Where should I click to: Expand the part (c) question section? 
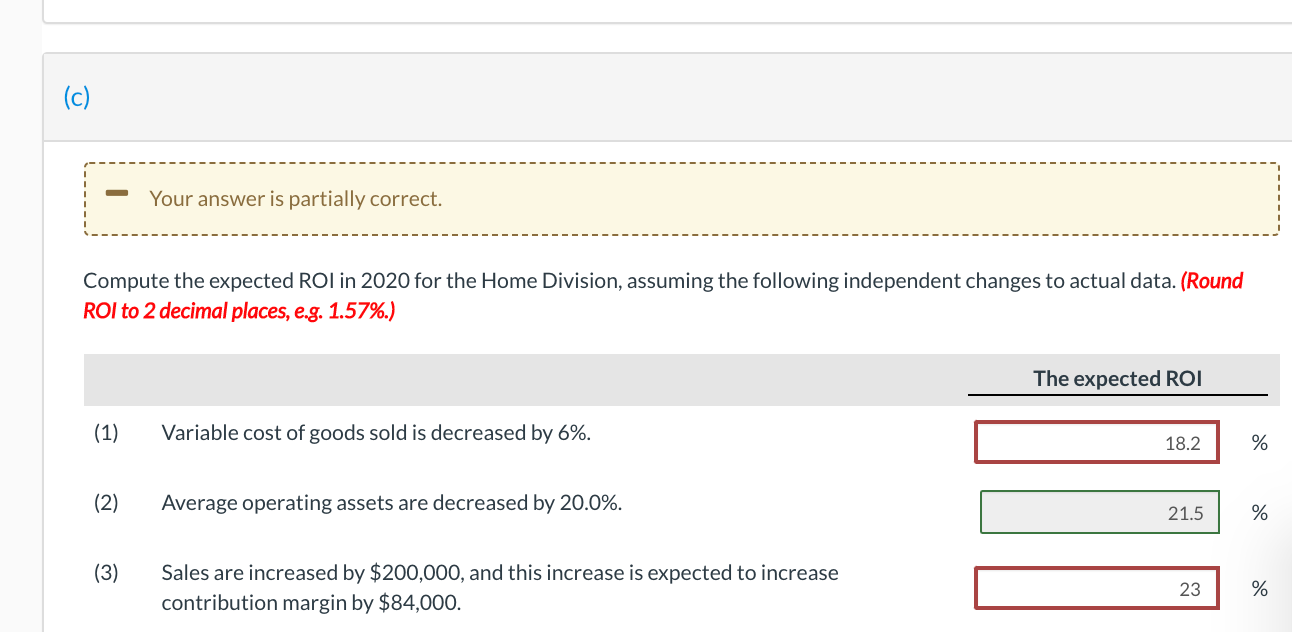[x=74, y=97]
